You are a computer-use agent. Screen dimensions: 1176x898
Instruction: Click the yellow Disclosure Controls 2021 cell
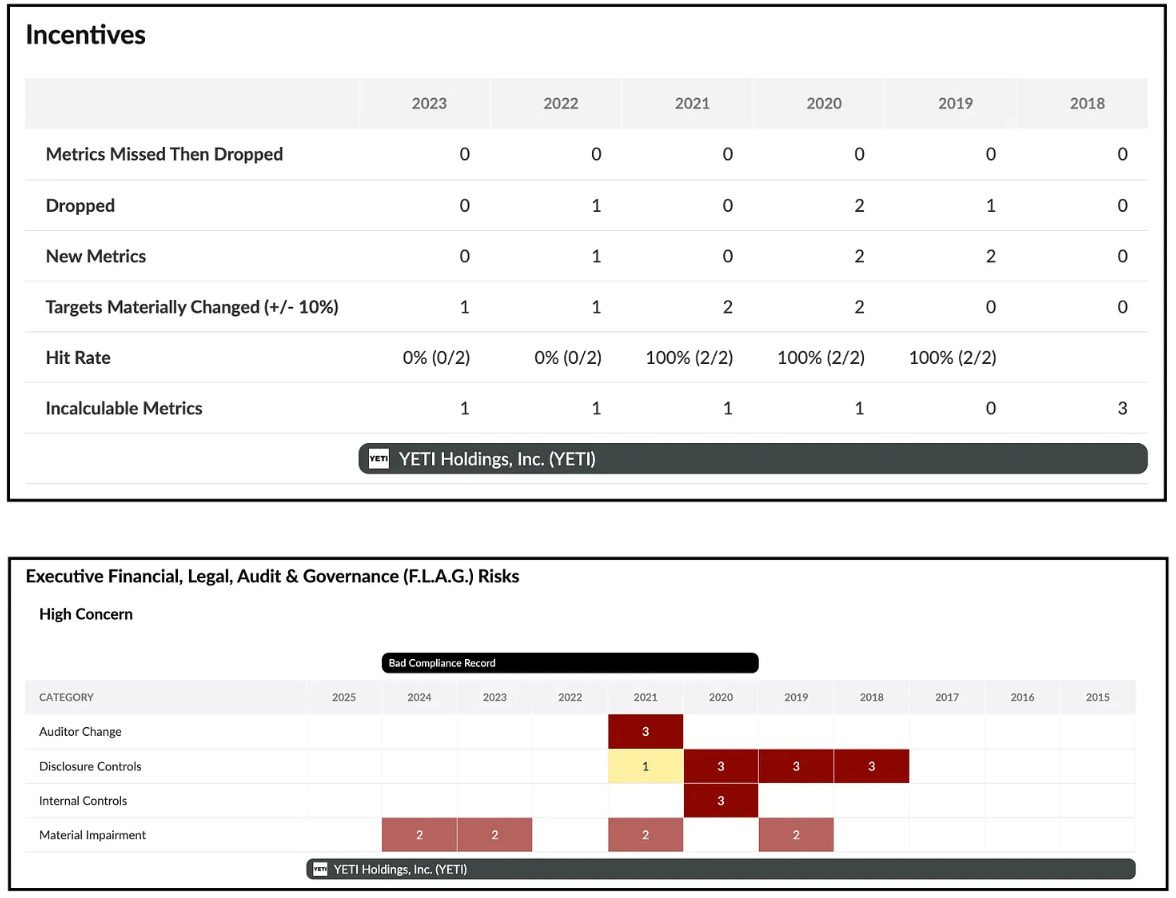646,766
